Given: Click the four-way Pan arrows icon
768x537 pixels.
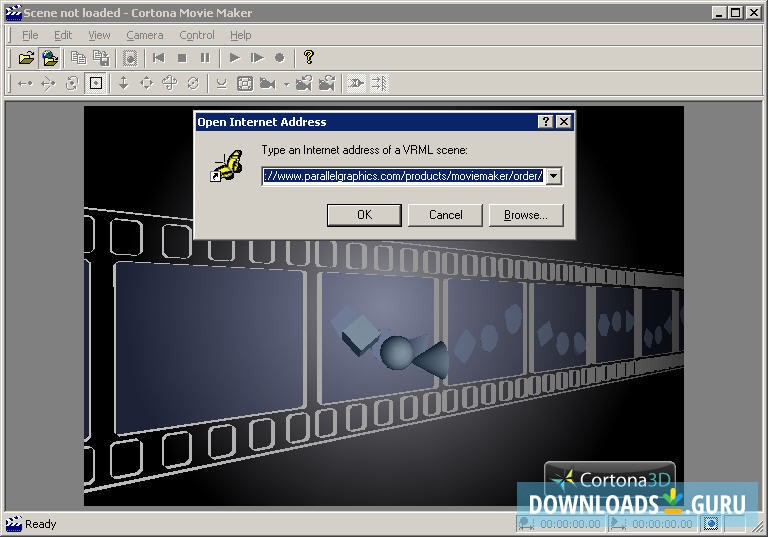Looking at the screenshot, I should click(x=146, y=84).
